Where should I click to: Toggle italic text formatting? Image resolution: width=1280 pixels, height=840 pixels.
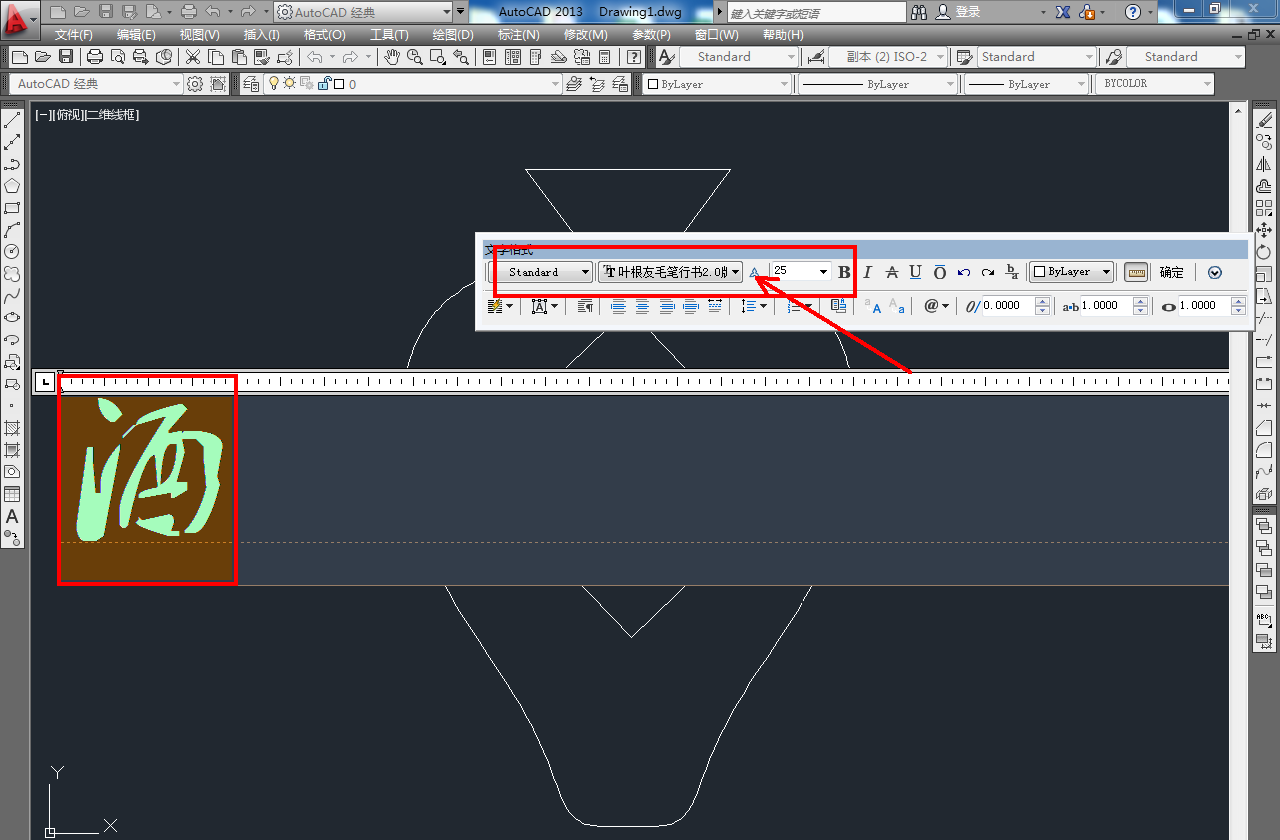point(867,272)
